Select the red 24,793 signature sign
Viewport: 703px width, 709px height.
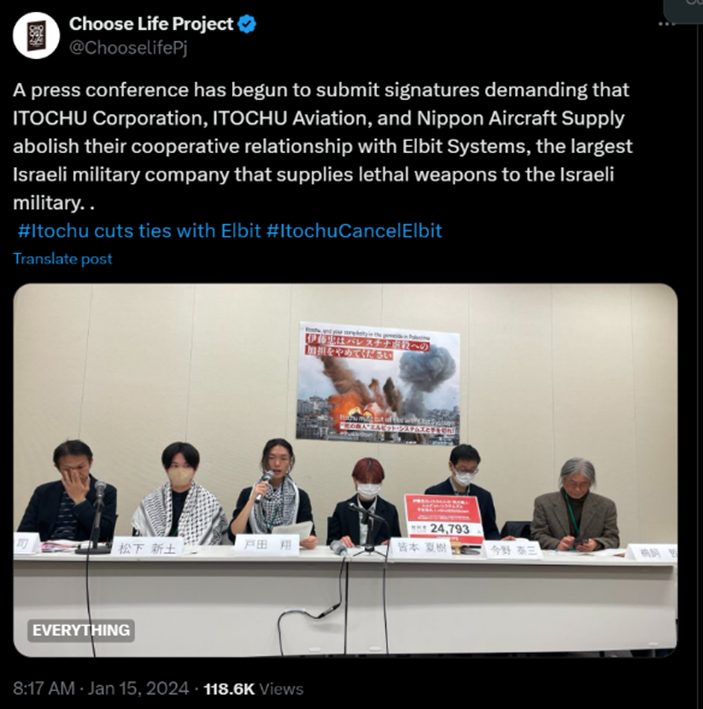pyautogui.click(x=444, y=517)
